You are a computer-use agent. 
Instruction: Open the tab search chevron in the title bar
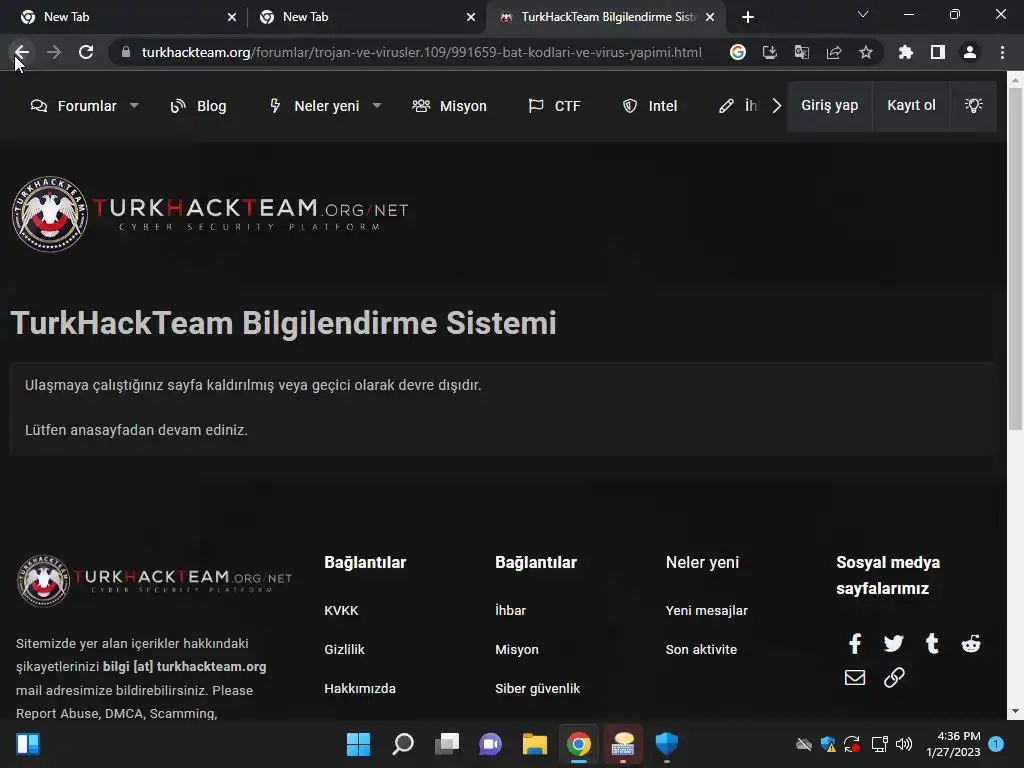tap(863, 14)
